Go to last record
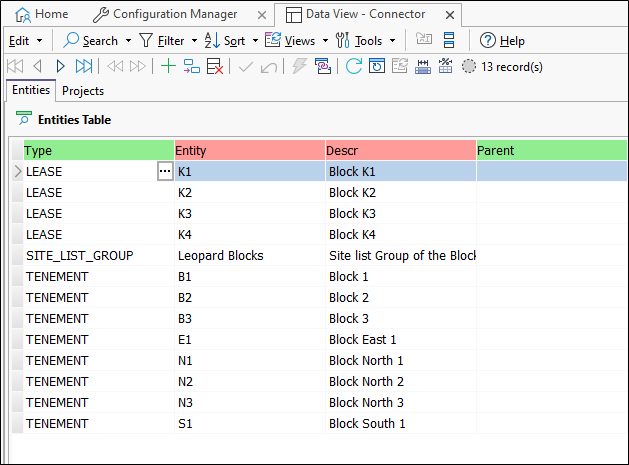 pyautogui.click(x=84, y=66)
